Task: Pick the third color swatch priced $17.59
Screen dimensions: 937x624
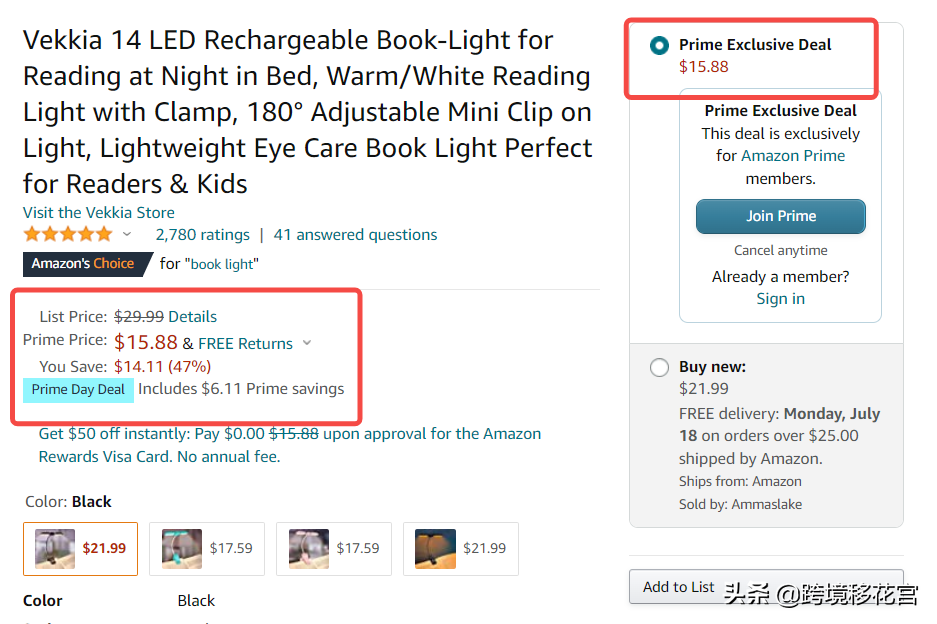Action: pos(334,548)
